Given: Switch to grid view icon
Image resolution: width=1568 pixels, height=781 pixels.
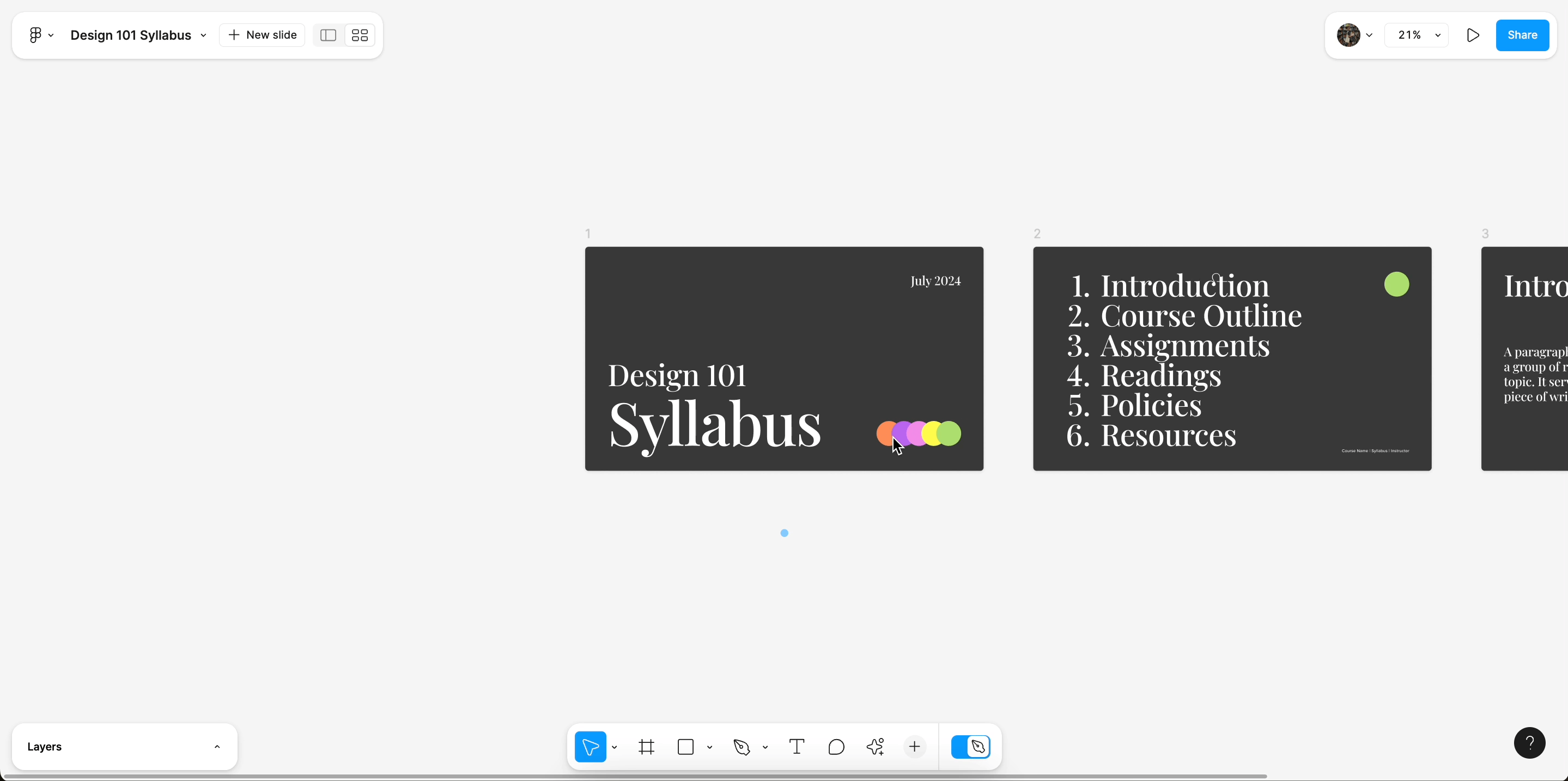Looking at the screenshot, I should coord(360,35).
